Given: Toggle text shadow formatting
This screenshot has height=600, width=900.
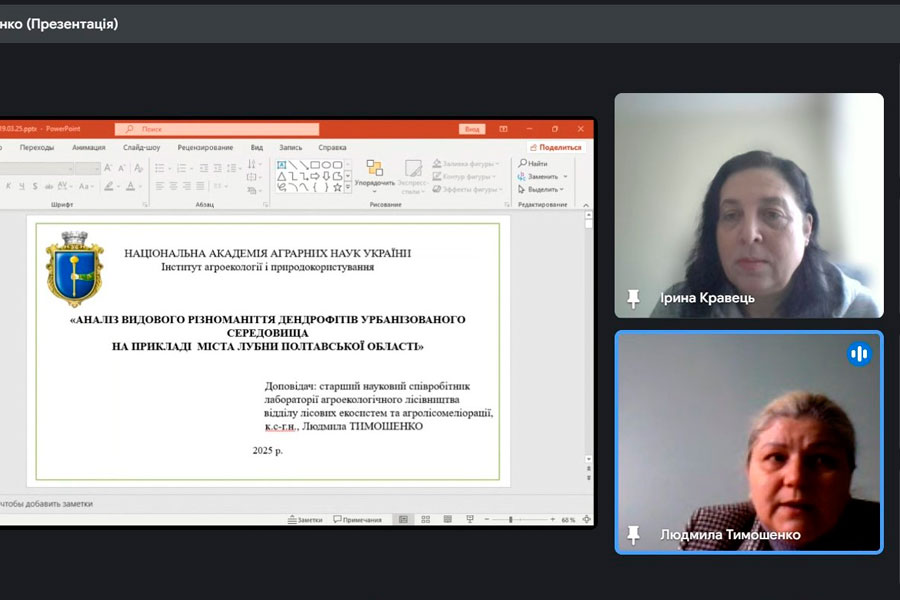Looking at the screenshot, I should pos(35,186).
